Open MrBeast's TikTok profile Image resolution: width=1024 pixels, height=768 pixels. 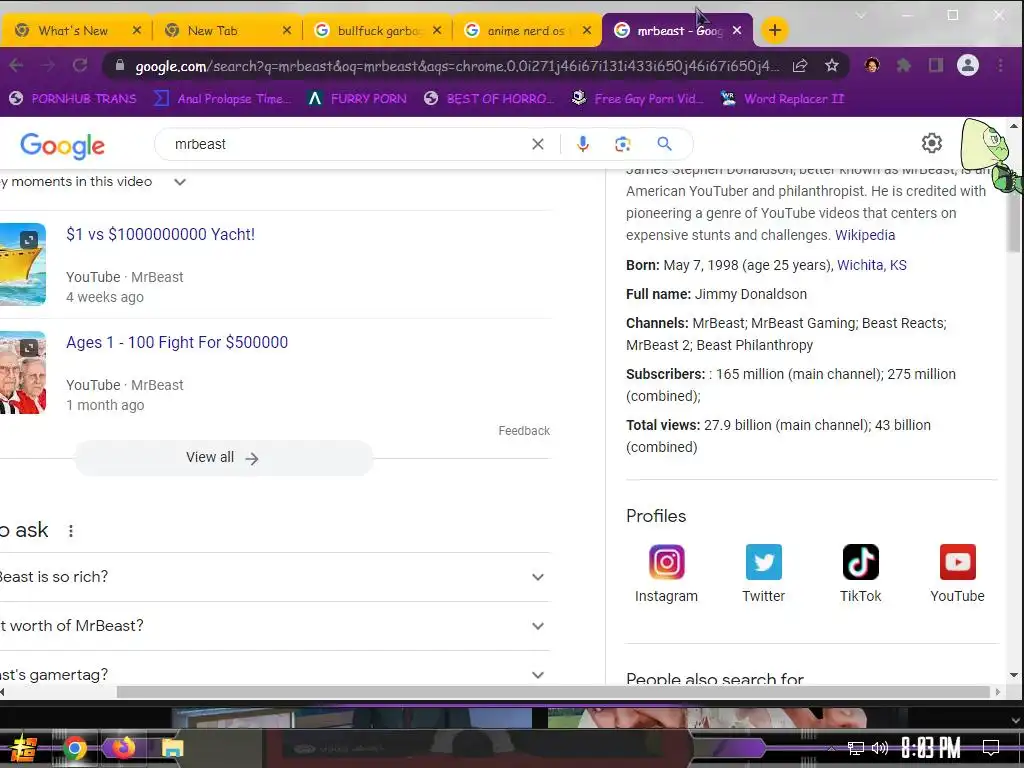[861, 573]
